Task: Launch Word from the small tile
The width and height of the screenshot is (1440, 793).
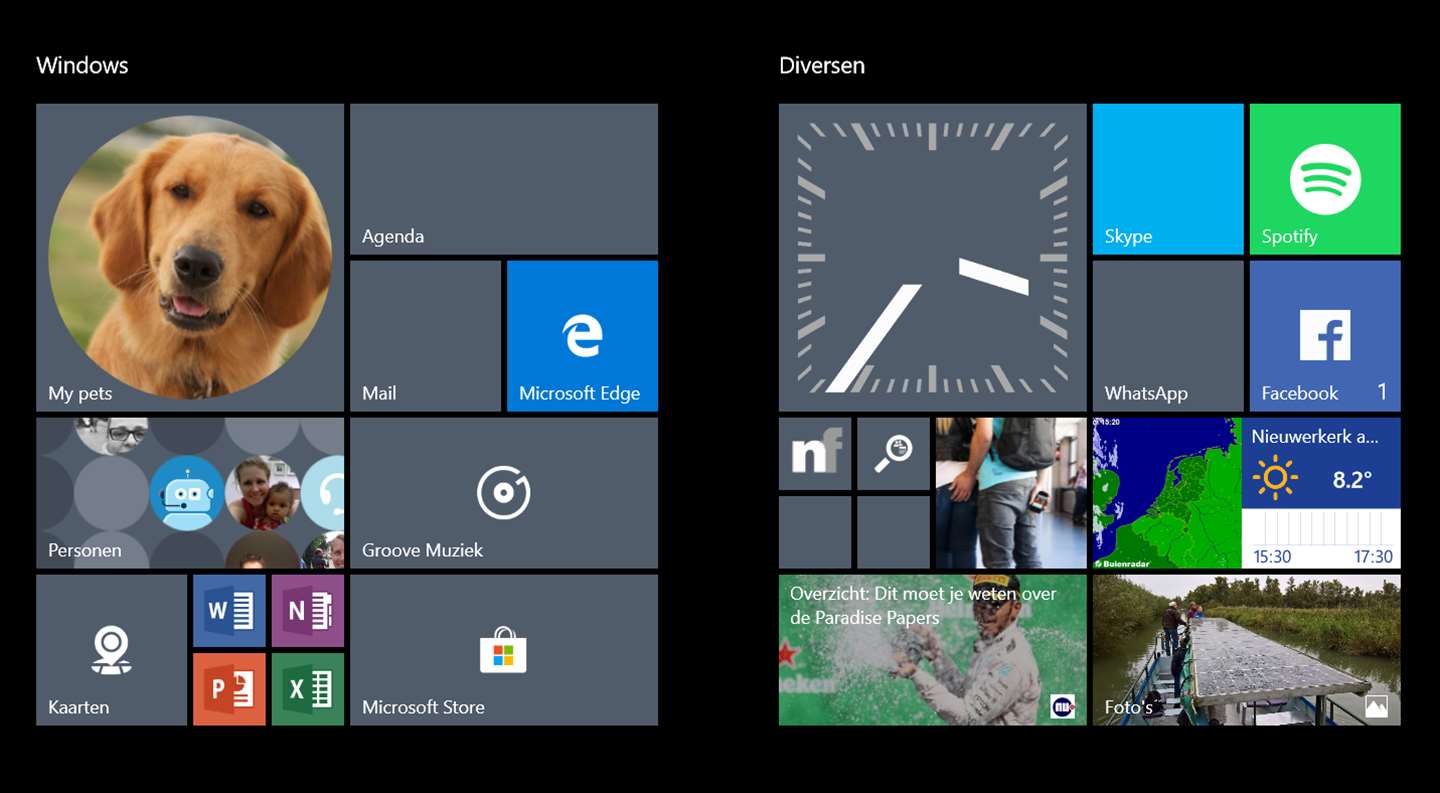Action: [x=229, y=611]
